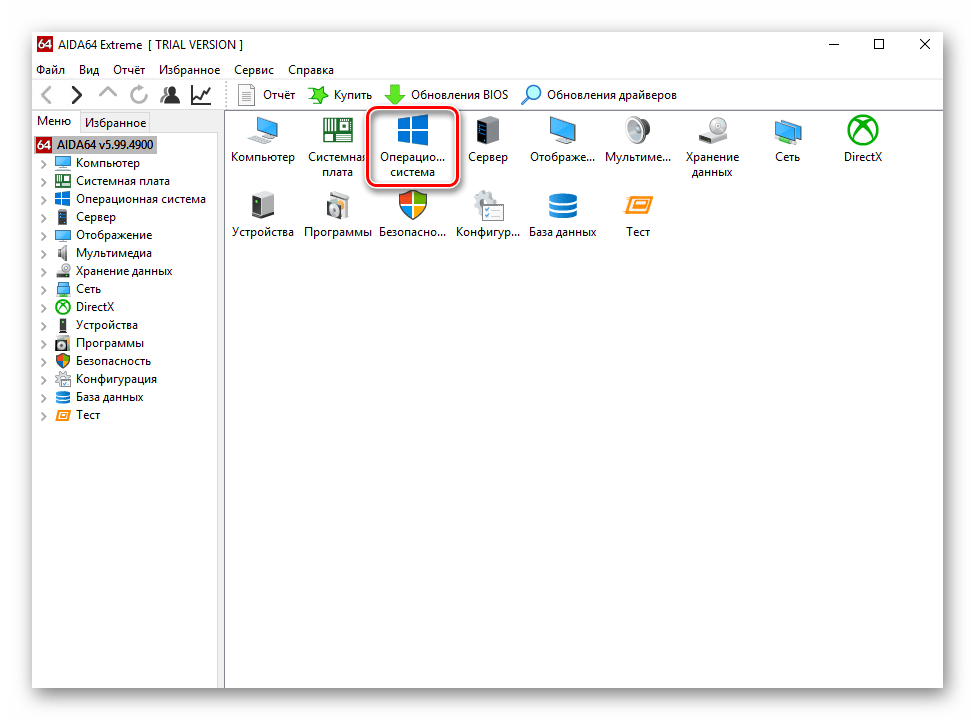Viewport: 975px width, 720px height.
Task: Click the Back navigation arrow
Action: 46,95
